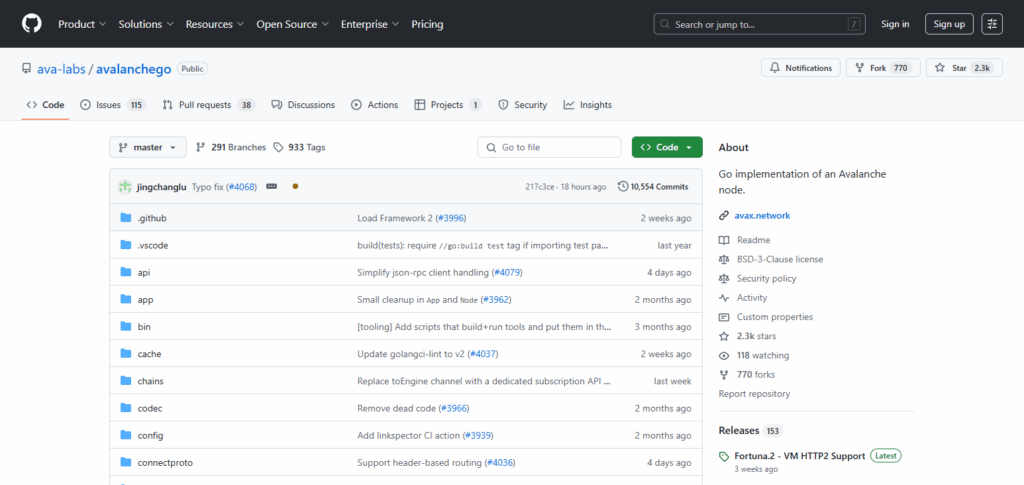Viewport: 1024px width, 485px height.
Task: Open the avax.network website link
Action: click(763, 215)
